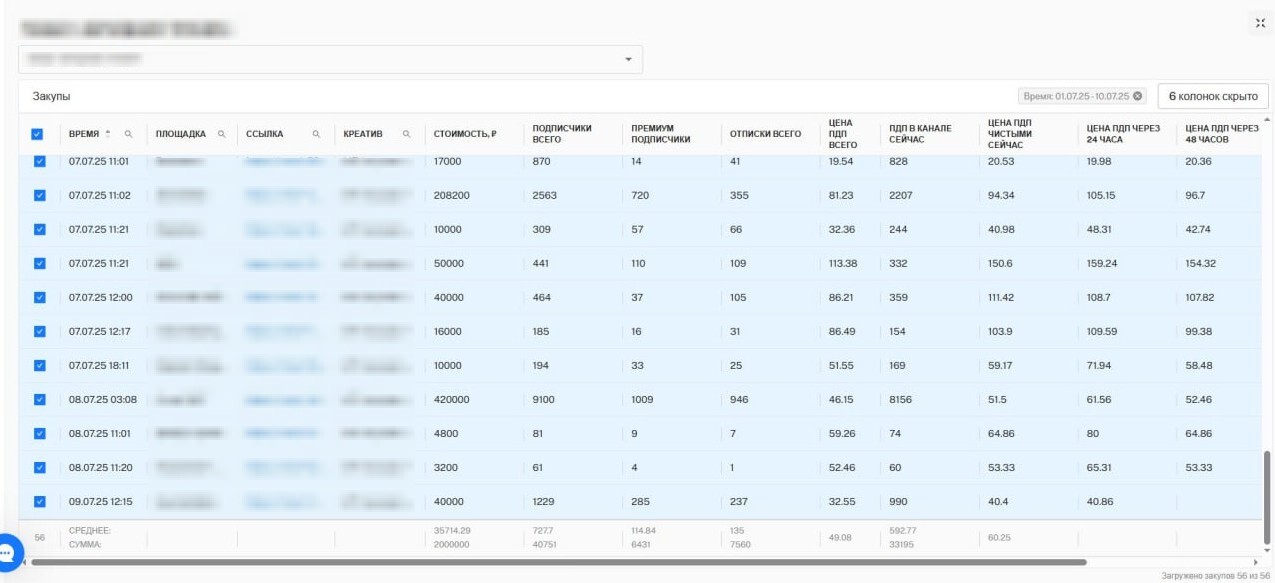Click the cost cell 4800
Screen dimensions: 1275x583
tap(445, 433)
